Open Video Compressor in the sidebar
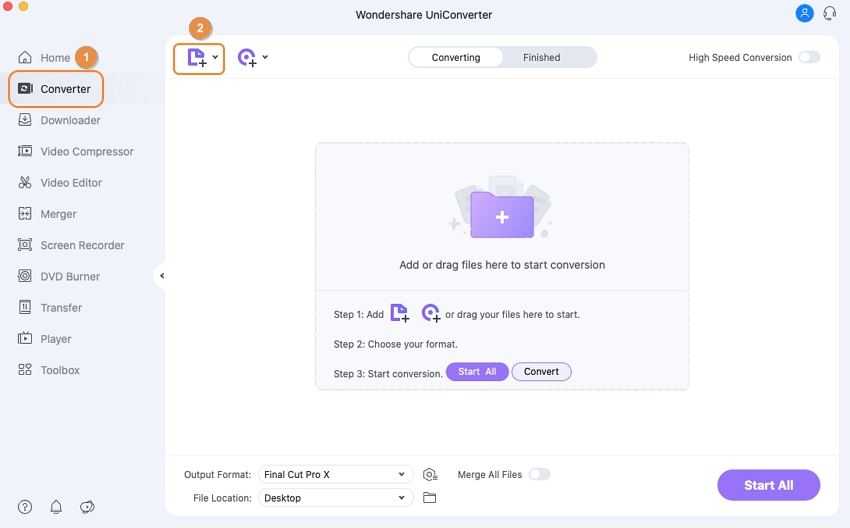This screenshot has width=850, height=528. click(x=86, y=152)
